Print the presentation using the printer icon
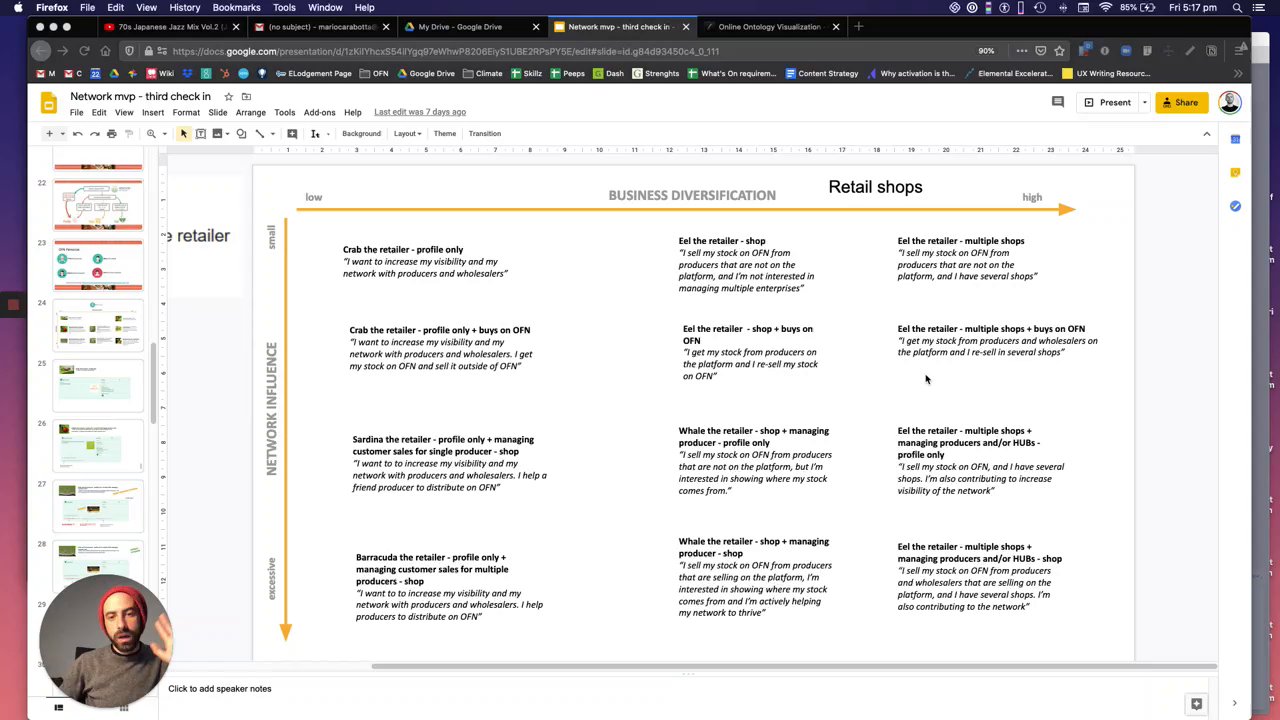 click(x=112, y=134)
